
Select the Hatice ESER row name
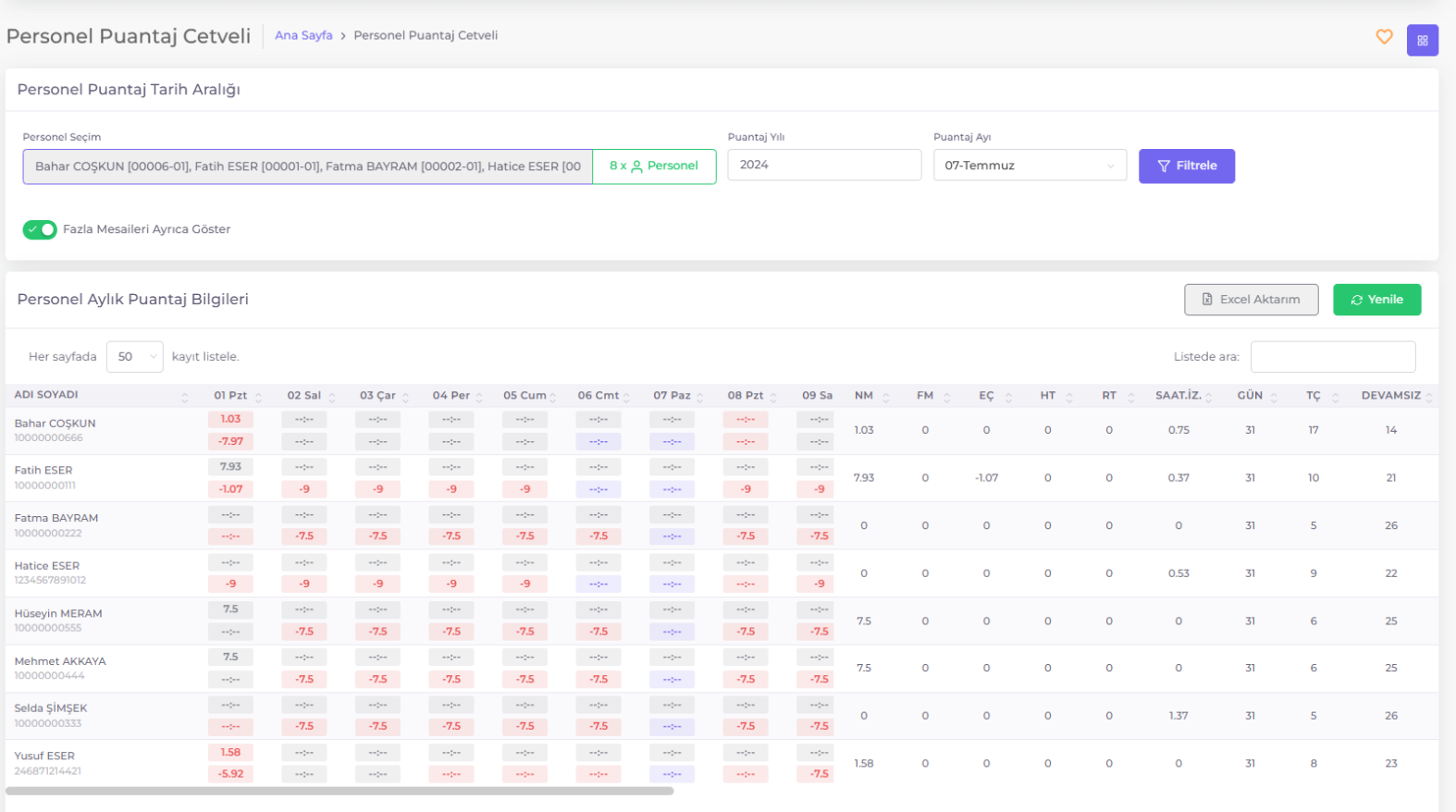coord(47,566)
